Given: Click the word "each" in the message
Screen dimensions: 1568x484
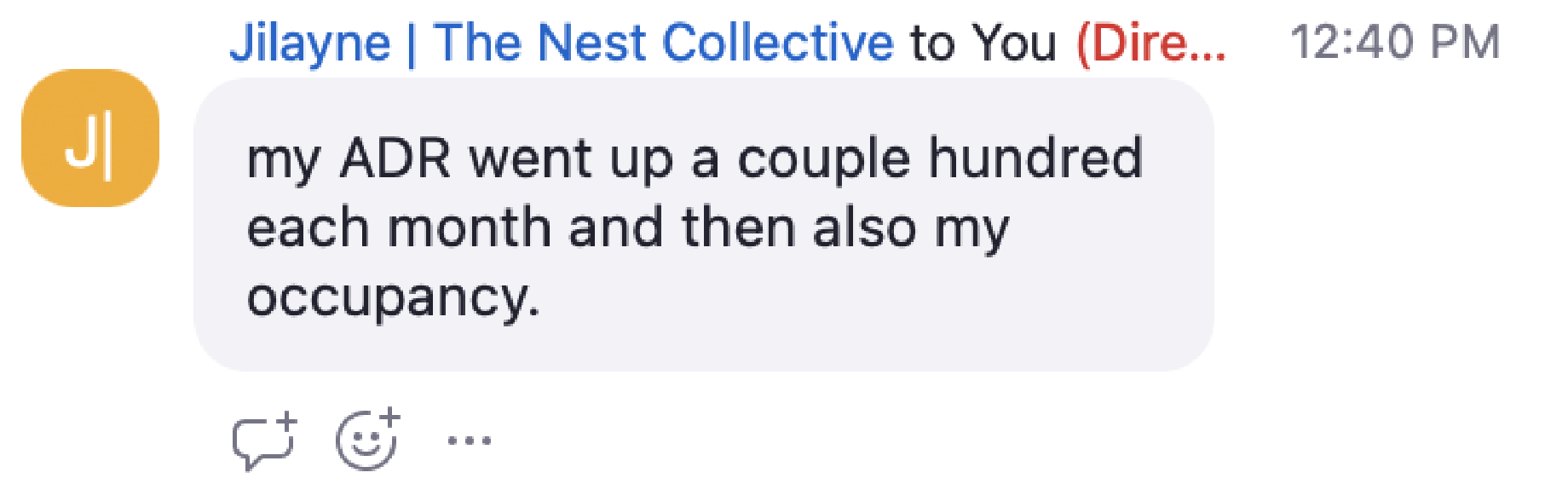Looking at the screenshot, I should (x=309, y=228).
